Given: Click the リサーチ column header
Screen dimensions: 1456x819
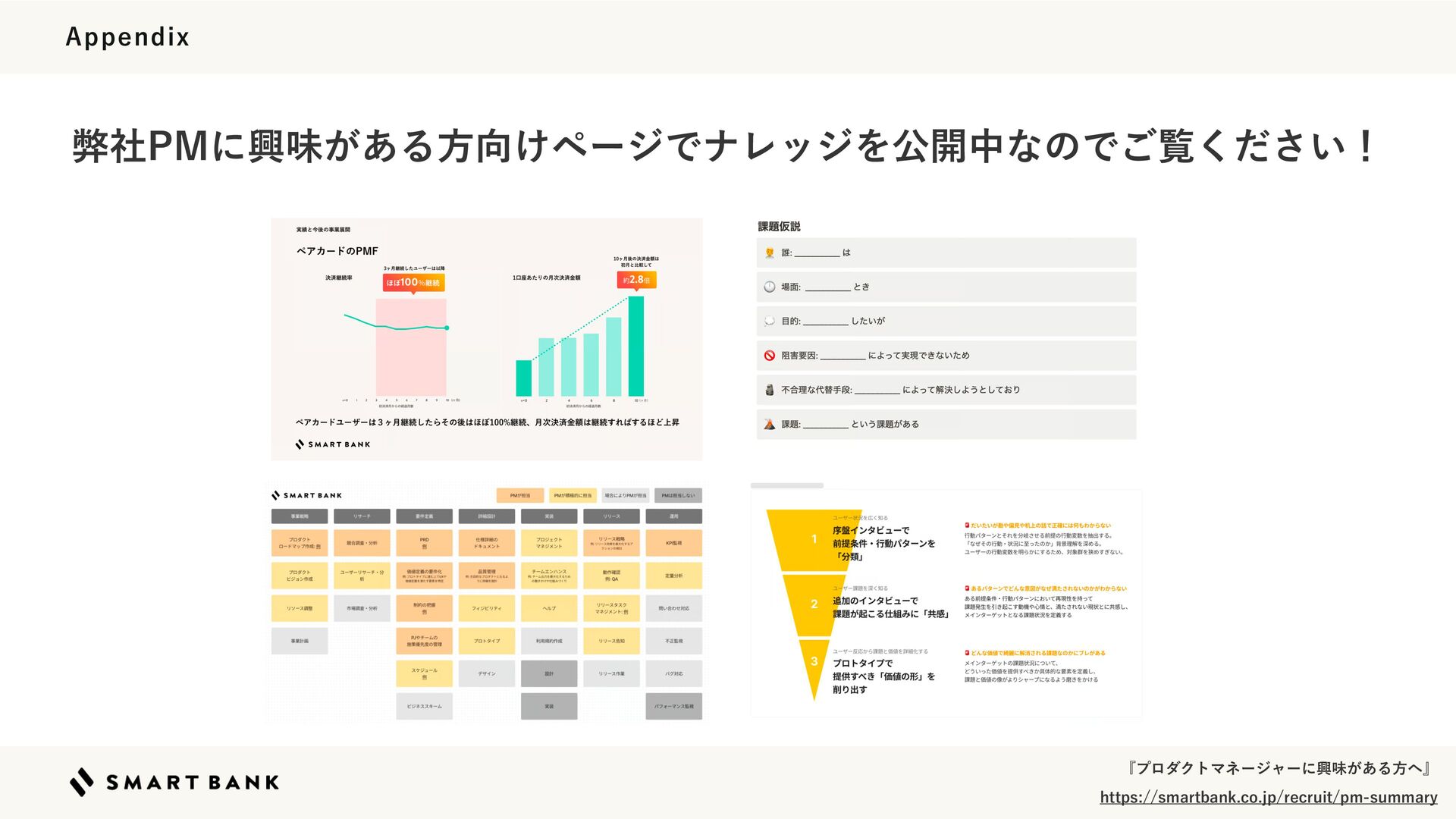Looking at the screenshot, I should tap(362, 516).
